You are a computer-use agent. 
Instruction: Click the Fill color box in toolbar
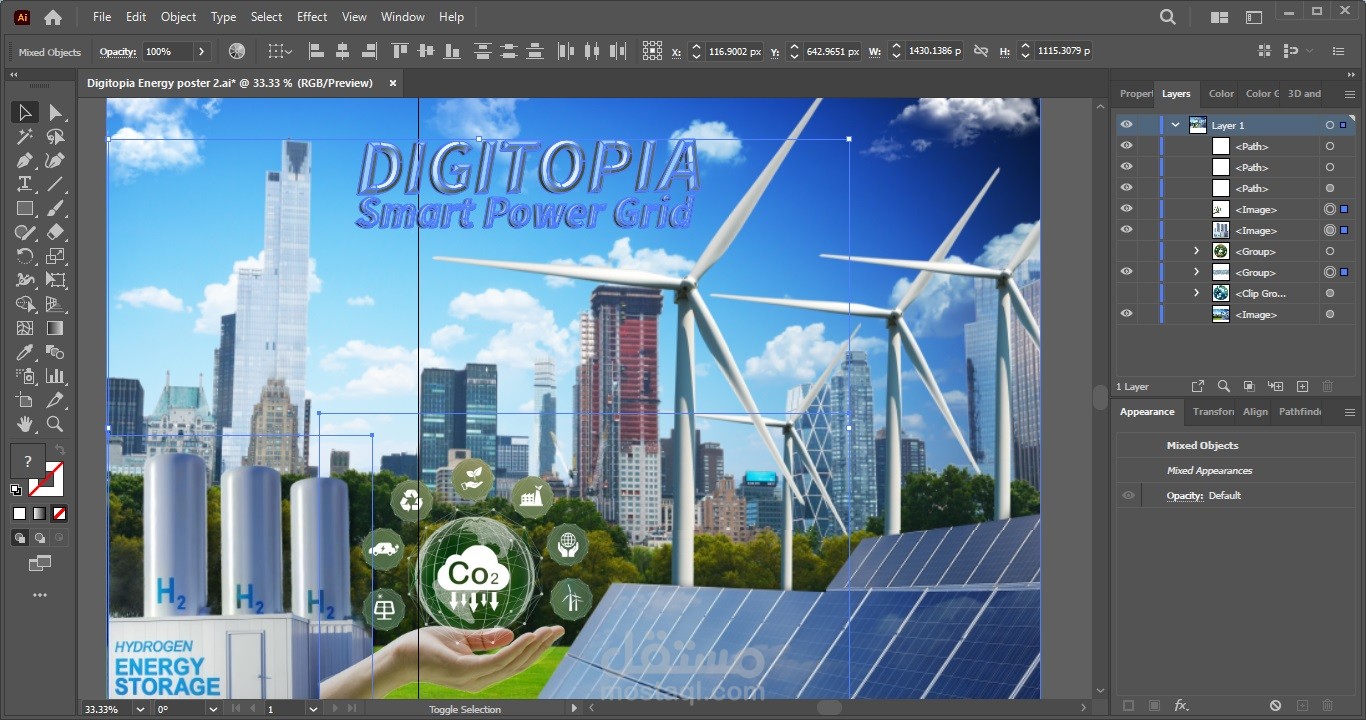[27, 461]
